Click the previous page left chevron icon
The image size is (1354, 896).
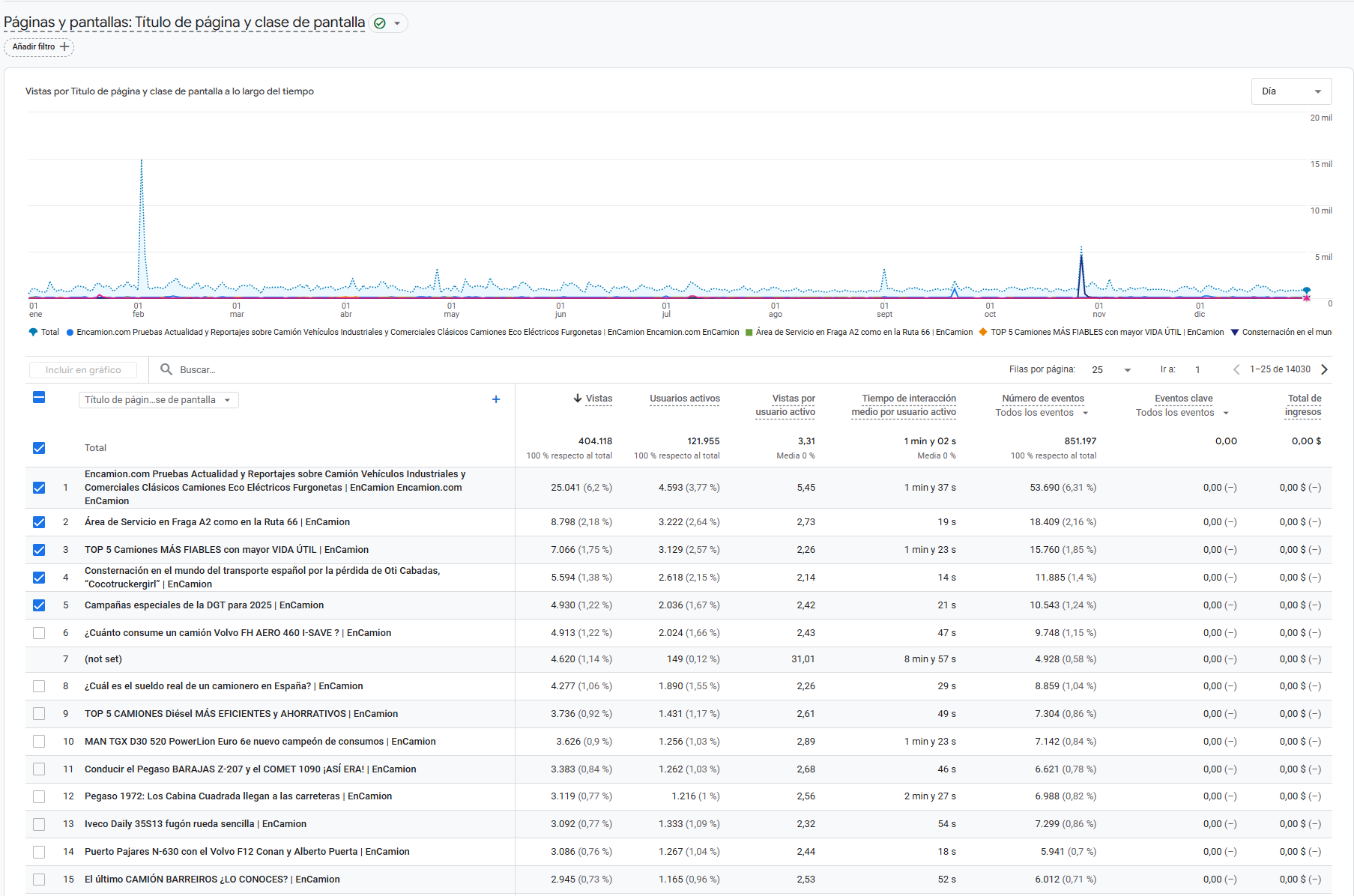click(x=1236, y=369)
